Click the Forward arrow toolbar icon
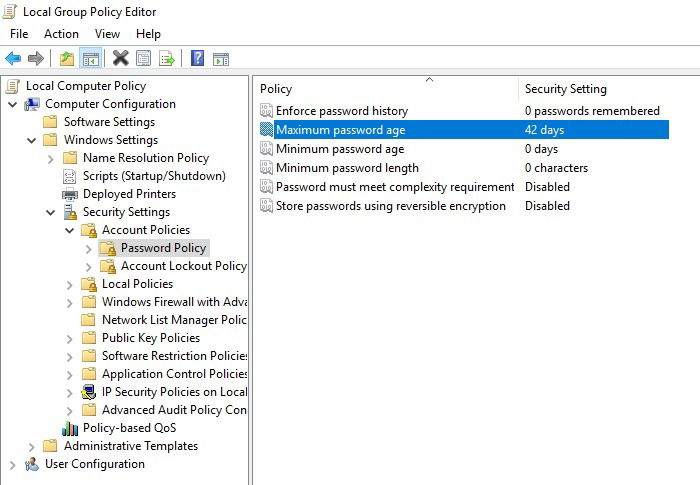Screen dimensions: 700x485 (36, 59)
